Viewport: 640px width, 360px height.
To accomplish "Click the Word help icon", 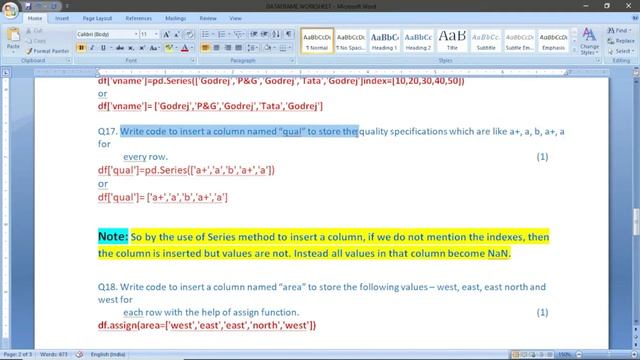I will click(x=635, y=18).
